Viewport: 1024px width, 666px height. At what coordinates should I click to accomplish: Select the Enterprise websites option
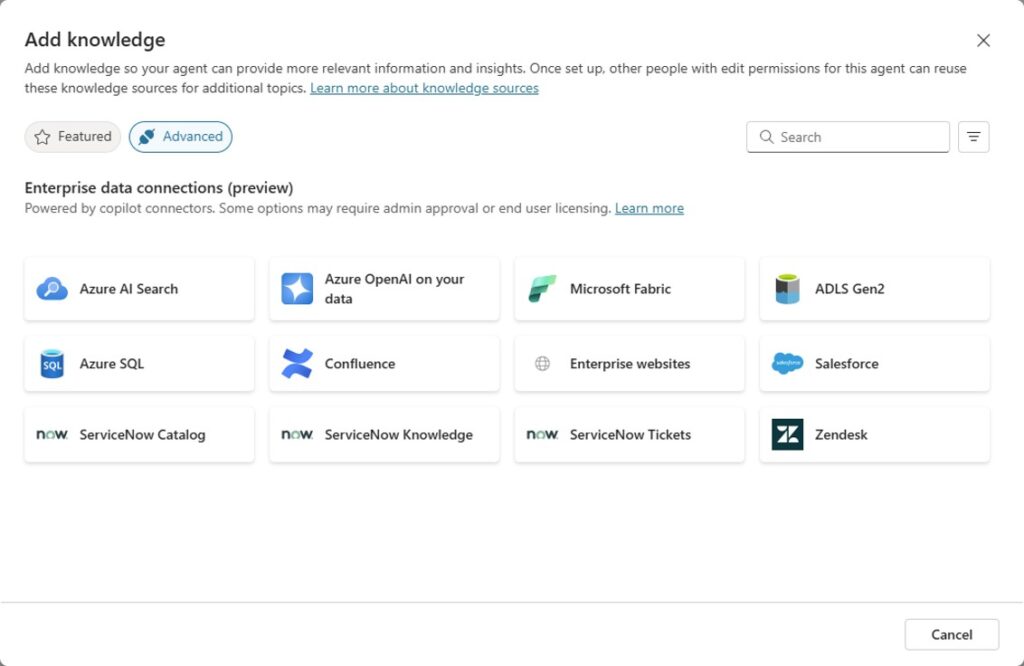pyautogui.click(x=629, y=363)
